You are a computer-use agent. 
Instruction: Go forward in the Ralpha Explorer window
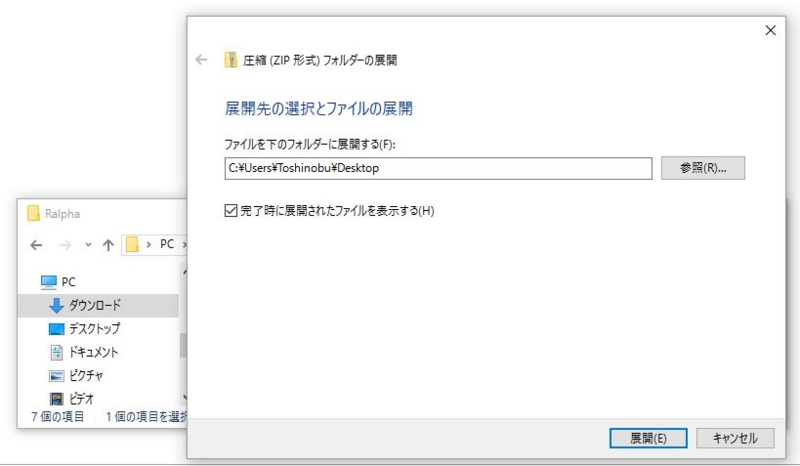(x=65, y=245)
